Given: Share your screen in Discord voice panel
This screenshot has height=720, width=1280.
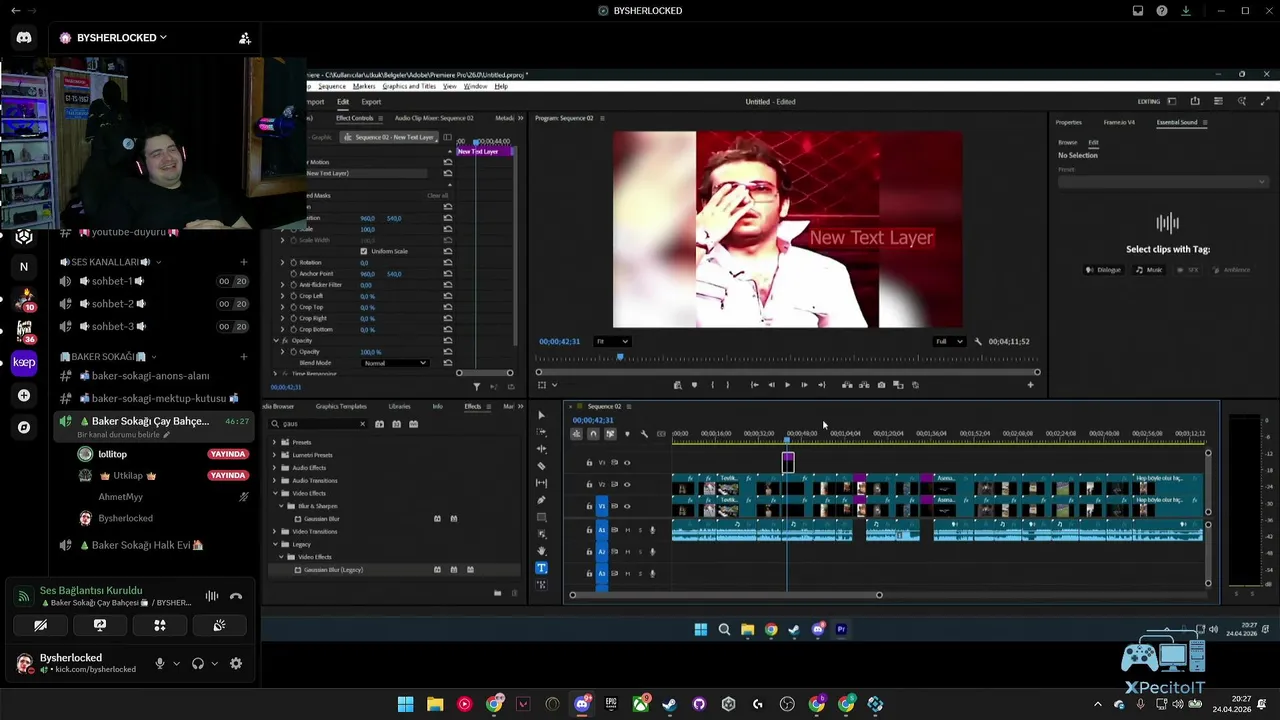Looking at the screenshot, I should tap(100, 625).
